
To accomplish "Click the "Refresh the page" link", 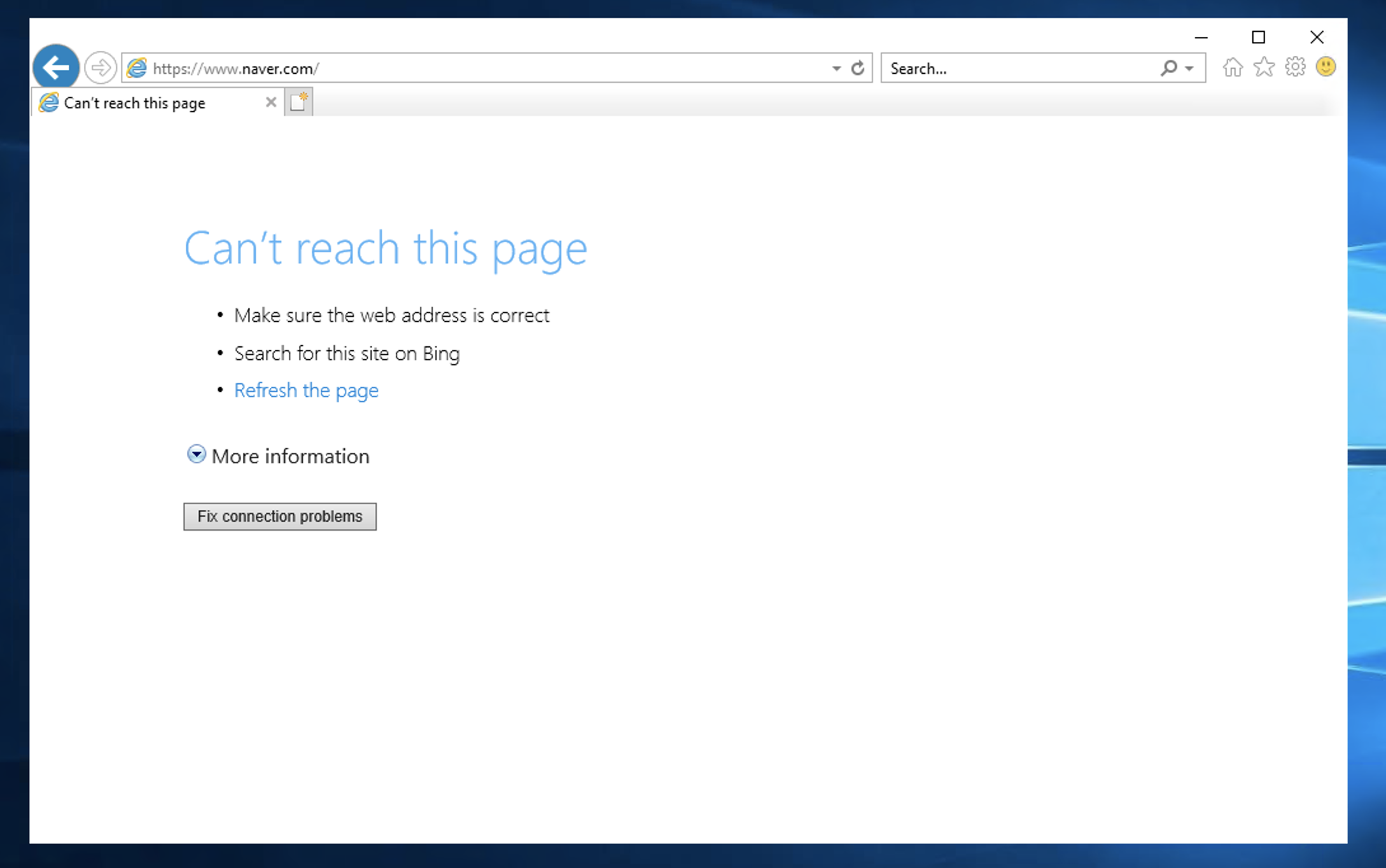I will pyautogui.click(x=306, y=390).
